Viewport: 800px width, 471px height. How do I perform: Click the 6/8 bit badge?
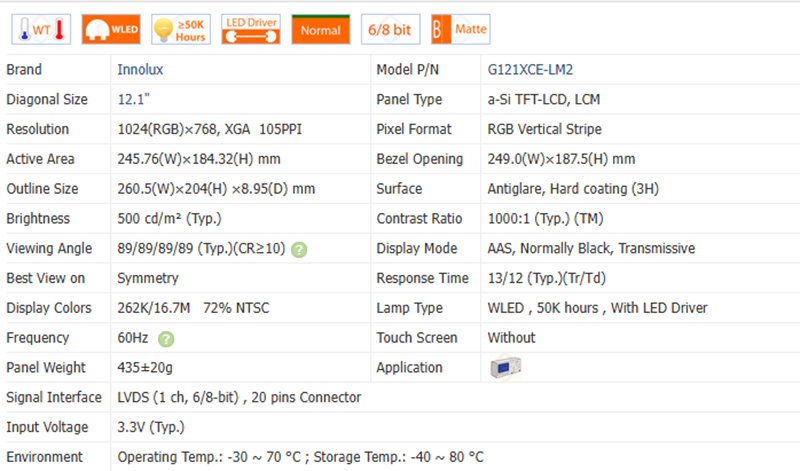pyautogui.click(x=390, y=30)
